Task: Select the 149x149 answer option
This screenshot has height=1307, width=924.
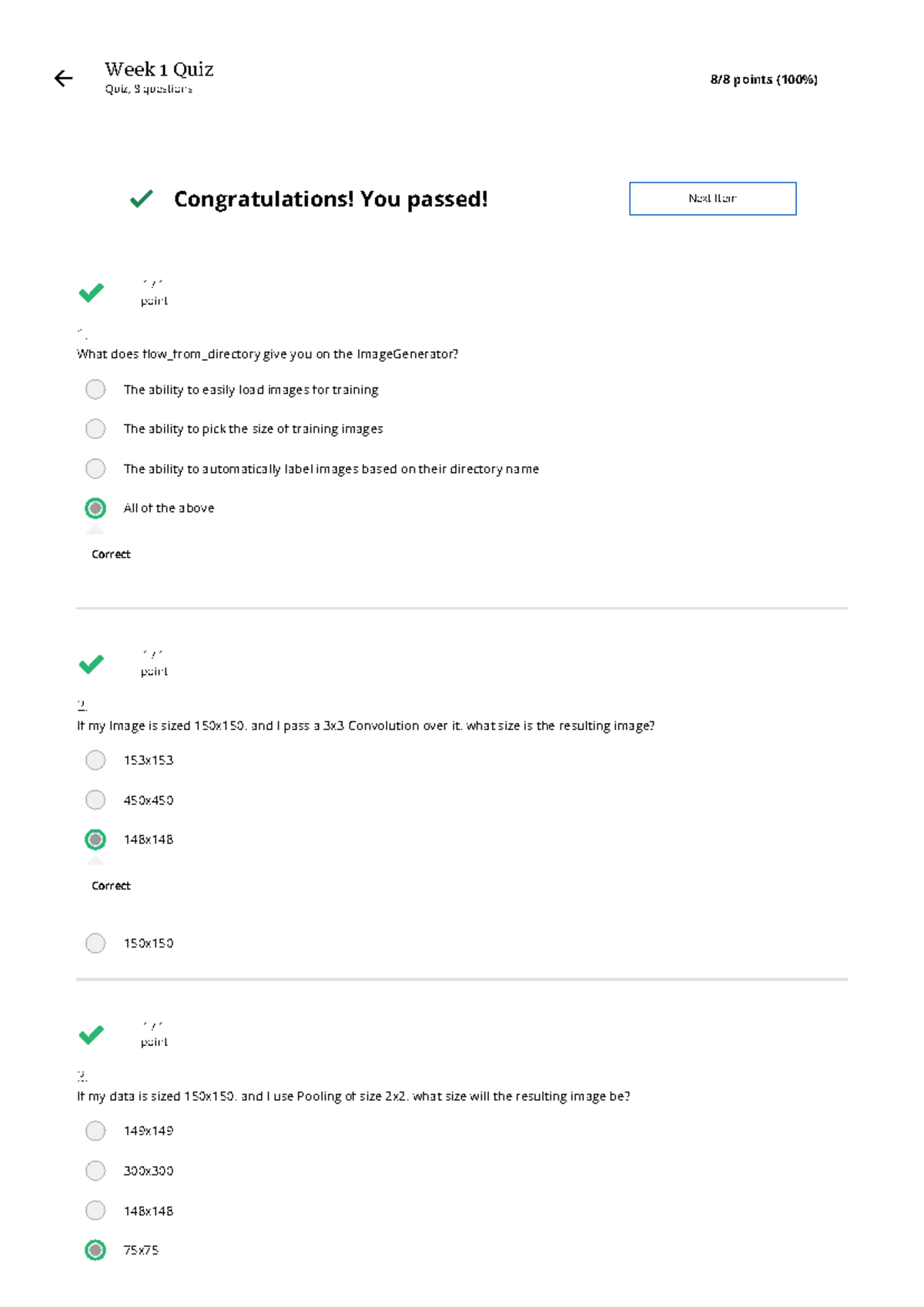Action: point(95,1131)
